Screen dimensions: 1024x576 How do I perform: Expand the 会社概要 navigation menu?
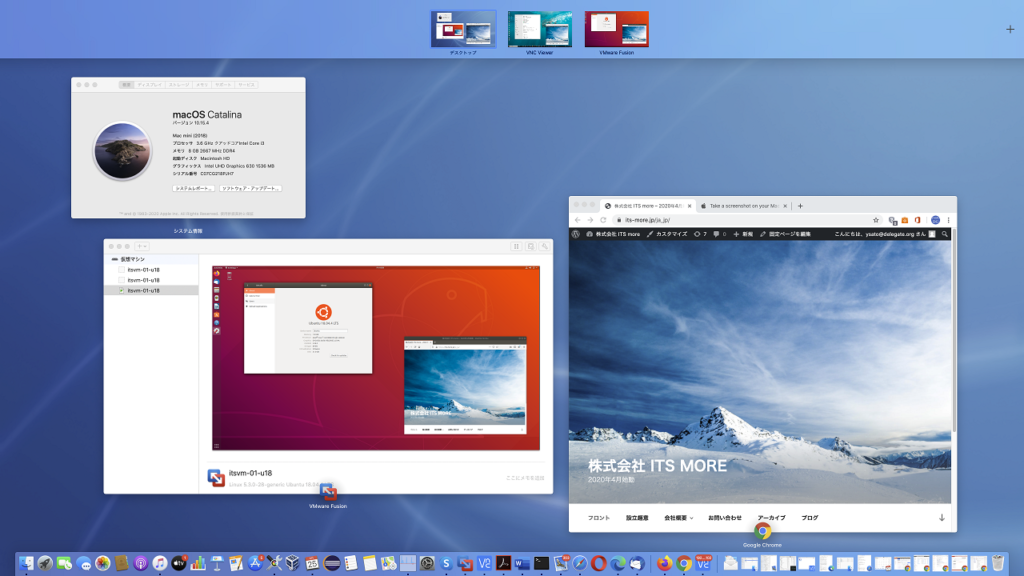click(677, 518)
